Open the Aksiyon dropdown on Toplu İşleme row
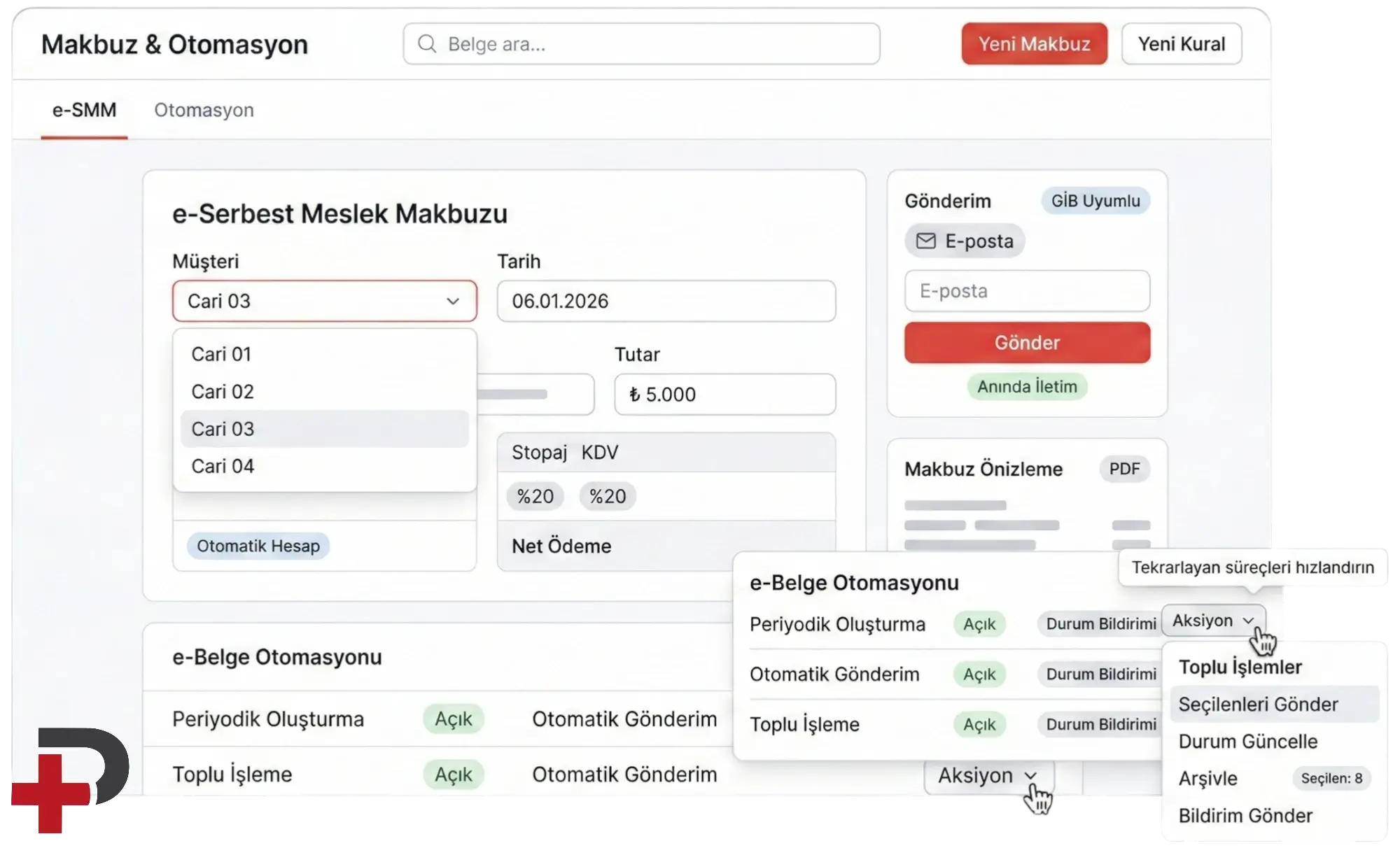 989,775
